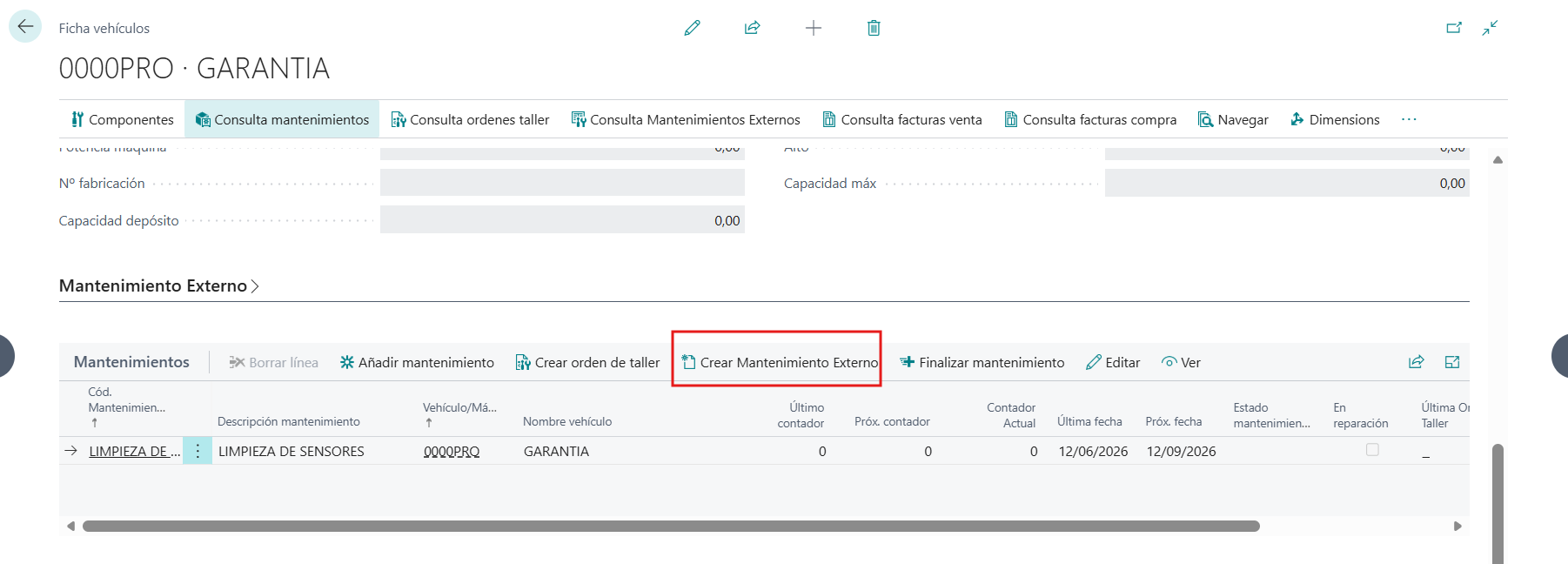
Task: Open page in new window icon
Action: [x=1454, y=28]
